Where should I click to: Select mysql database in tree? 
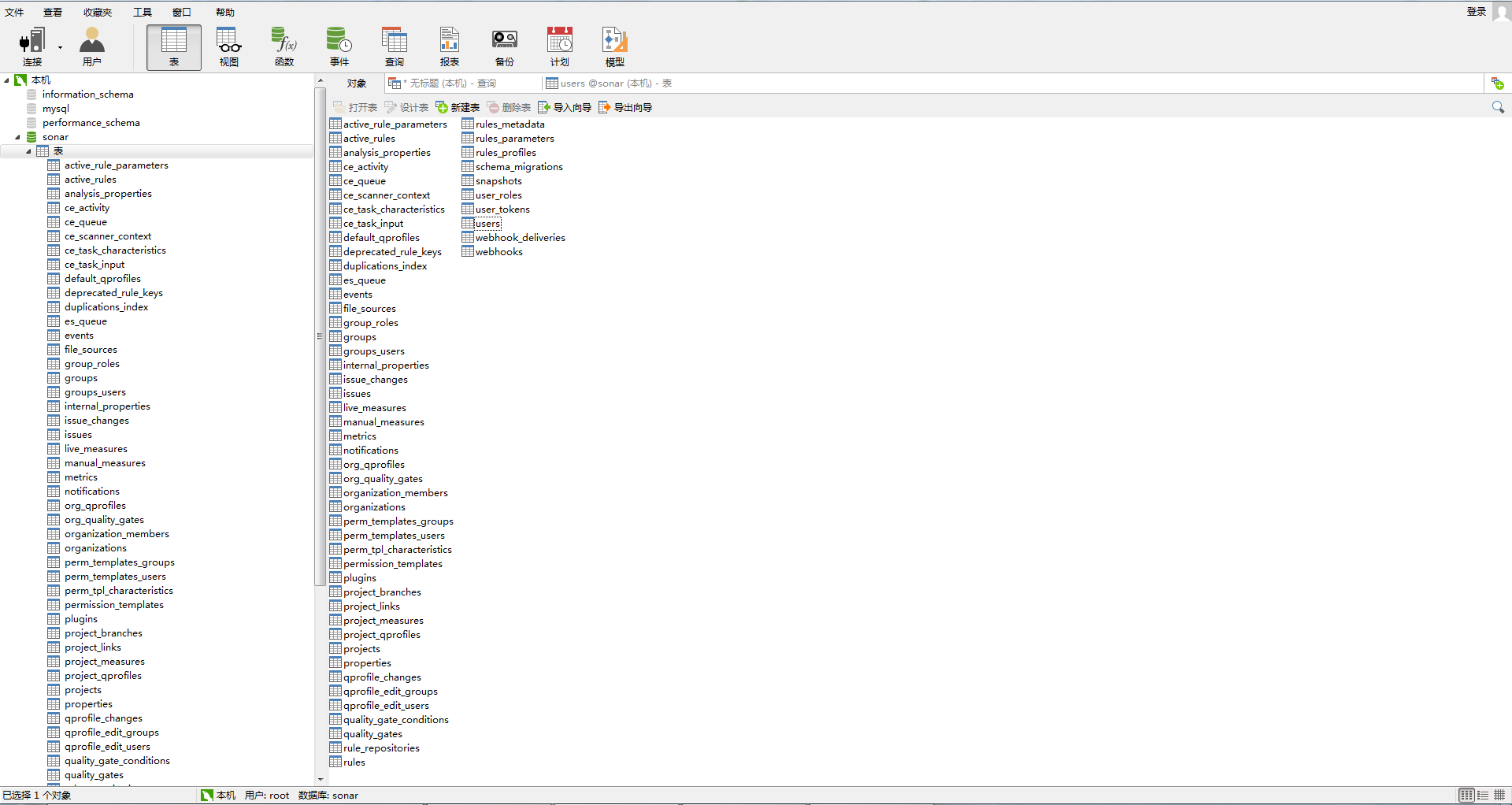[55, 109]
